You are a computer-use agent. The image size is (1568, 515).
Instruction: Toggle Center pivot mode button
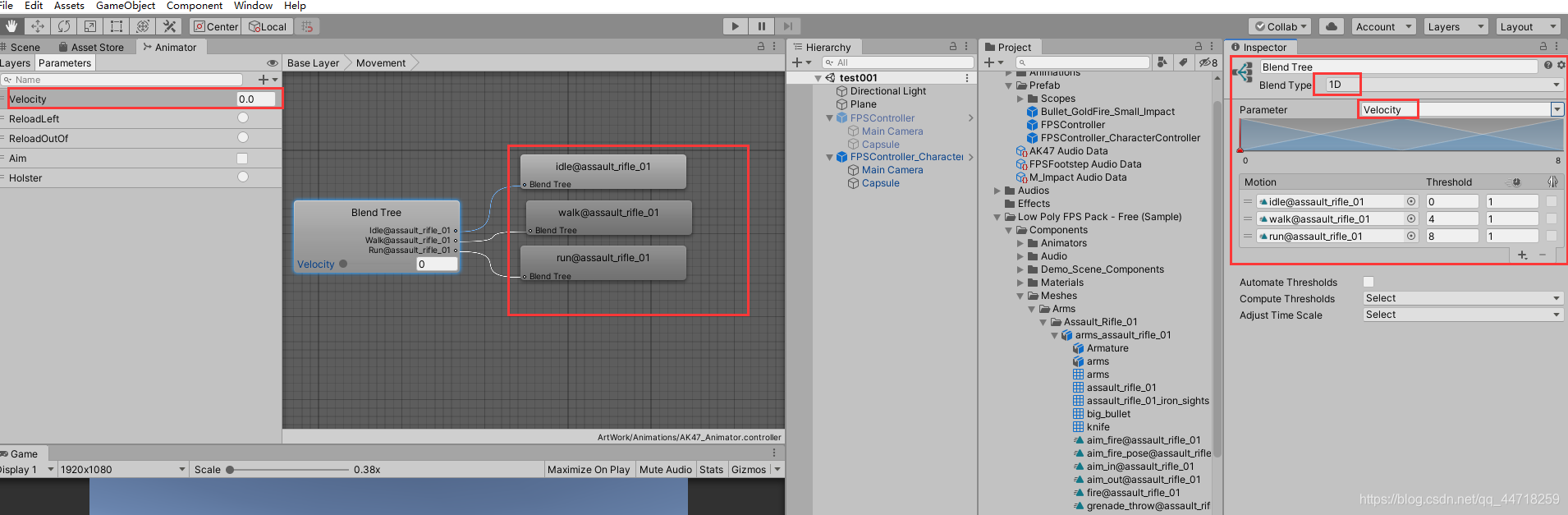216,26
